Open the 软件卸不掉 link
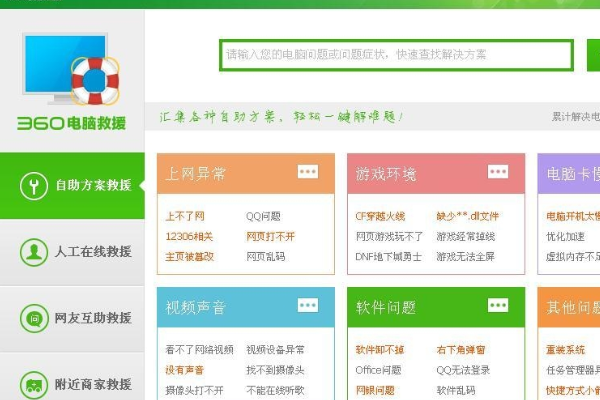The width and height of the screenshot is (600, 400). pyautogui.click(x=380, y=349)
